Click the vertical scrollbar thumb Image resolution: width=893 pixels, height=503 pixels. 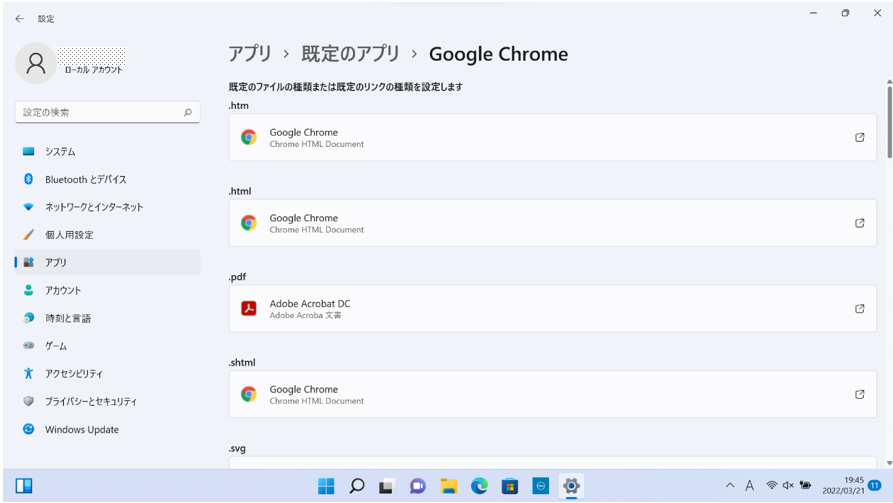(889, 121)
